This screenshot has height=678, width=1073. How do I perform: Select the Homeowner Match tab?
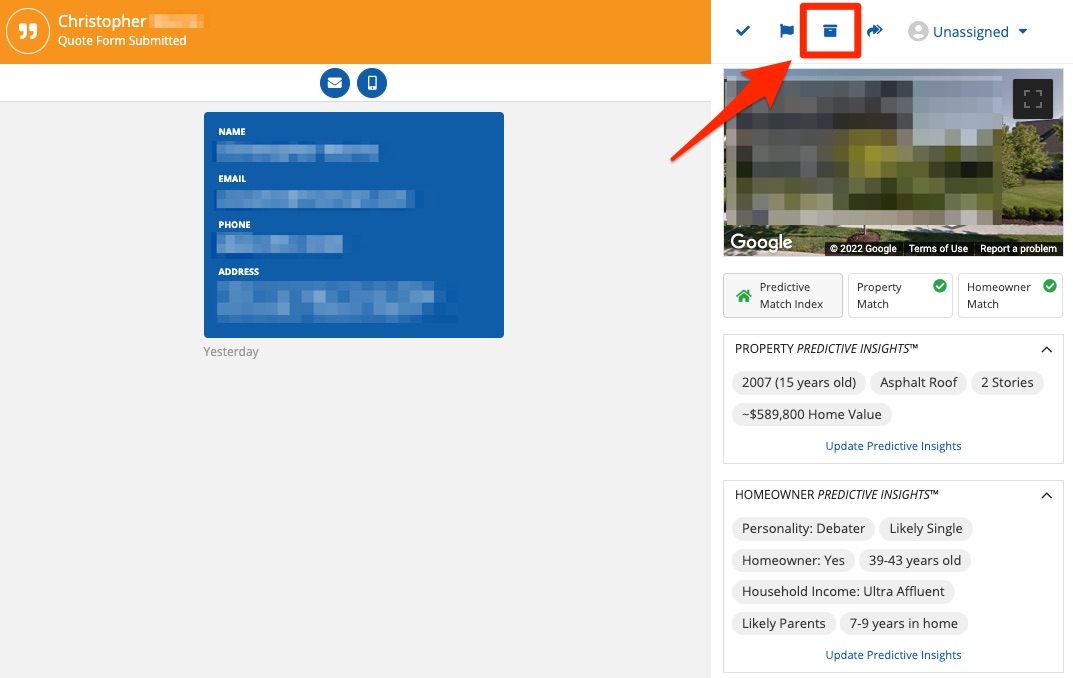click(x=1009, y=295)
